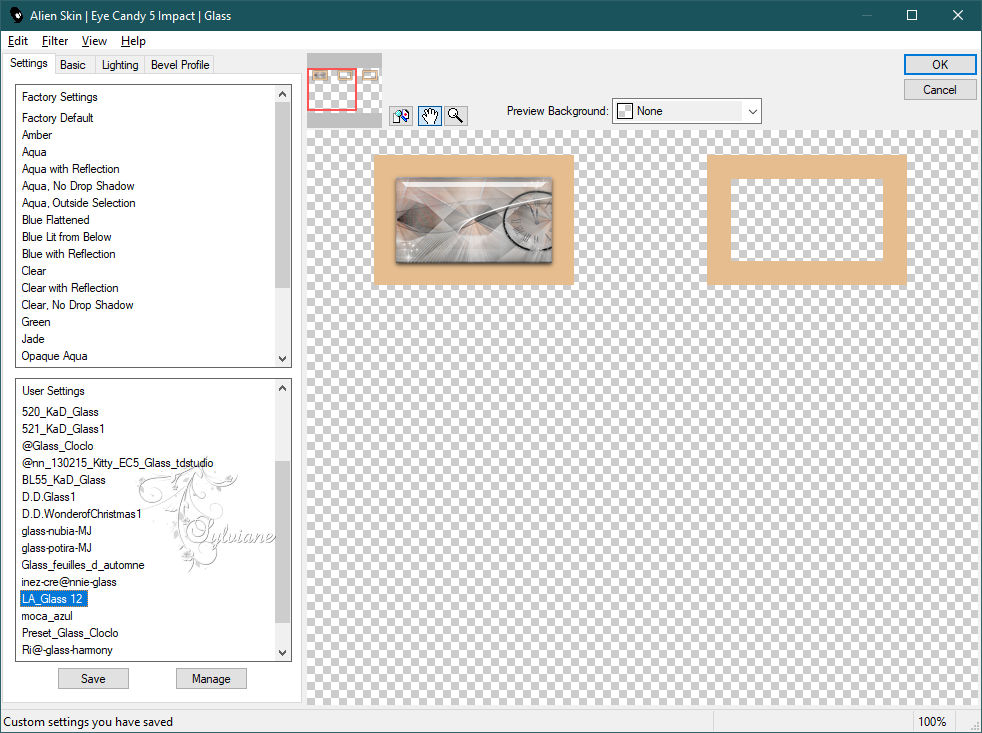The height and width of the screenshot is (733, 982).
Task: Click the 100% zoom level in status bar
Action: tap(932, 722)
